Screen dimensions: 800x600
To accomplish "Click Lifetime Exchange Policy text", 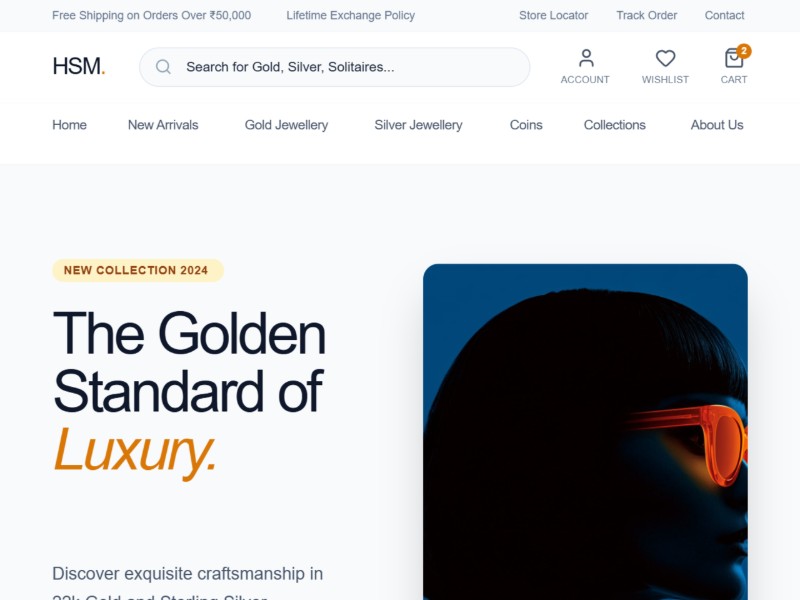I will click(x=351, y=15).
